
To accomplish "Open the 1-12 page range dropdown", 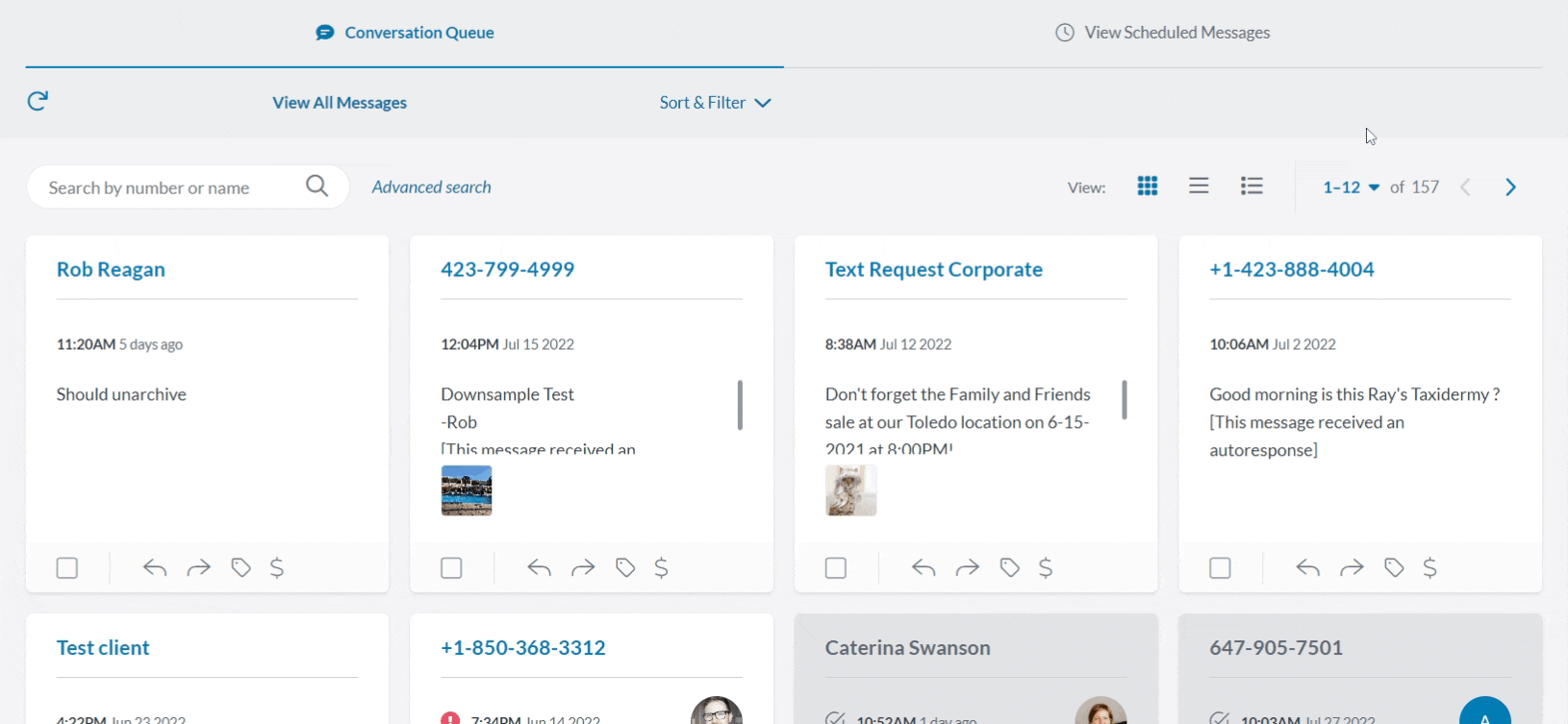I will pyautogui.click(x=1351, y=187).
